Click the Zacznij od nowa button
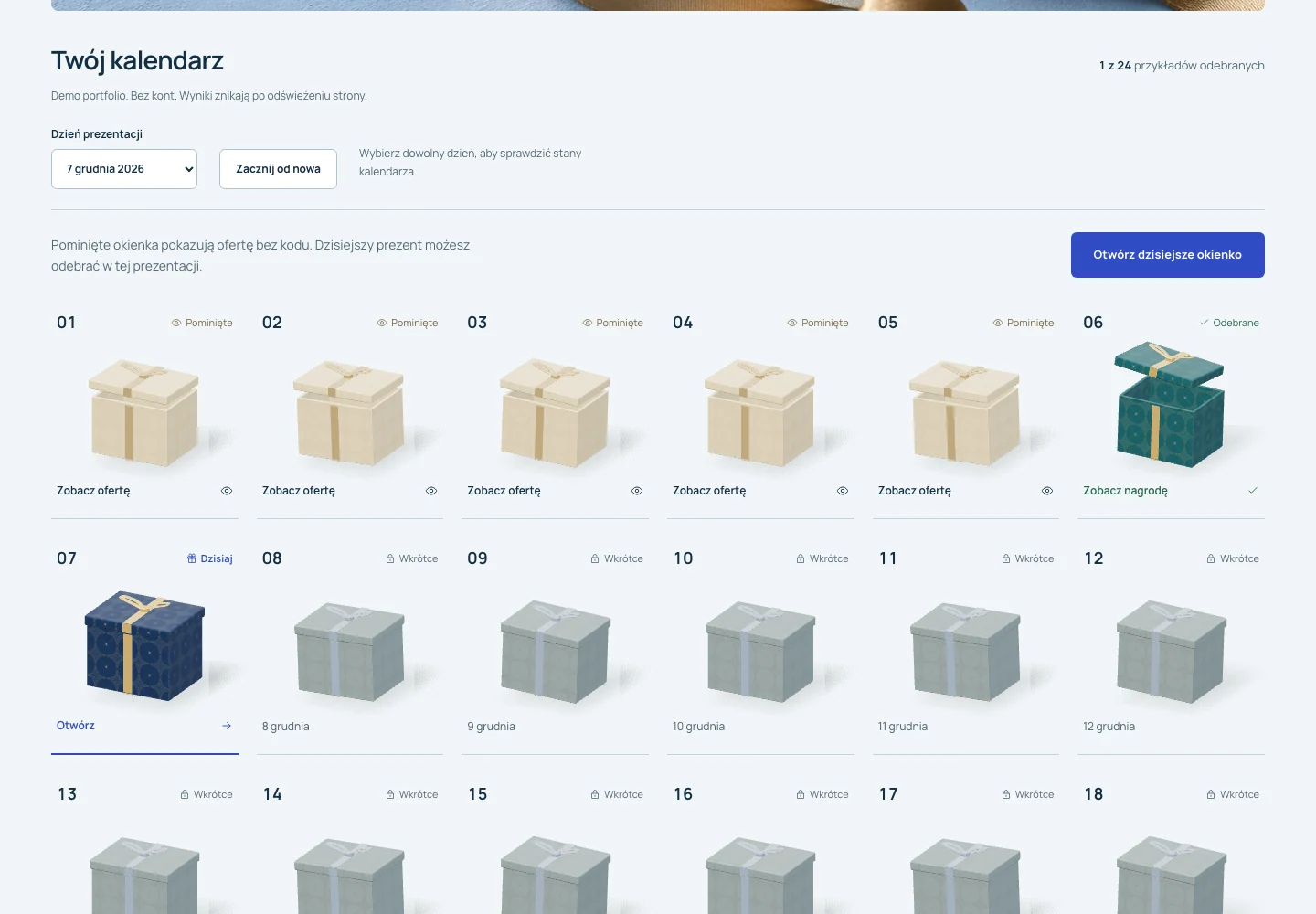1316x914 pixels. pos(278,169)
